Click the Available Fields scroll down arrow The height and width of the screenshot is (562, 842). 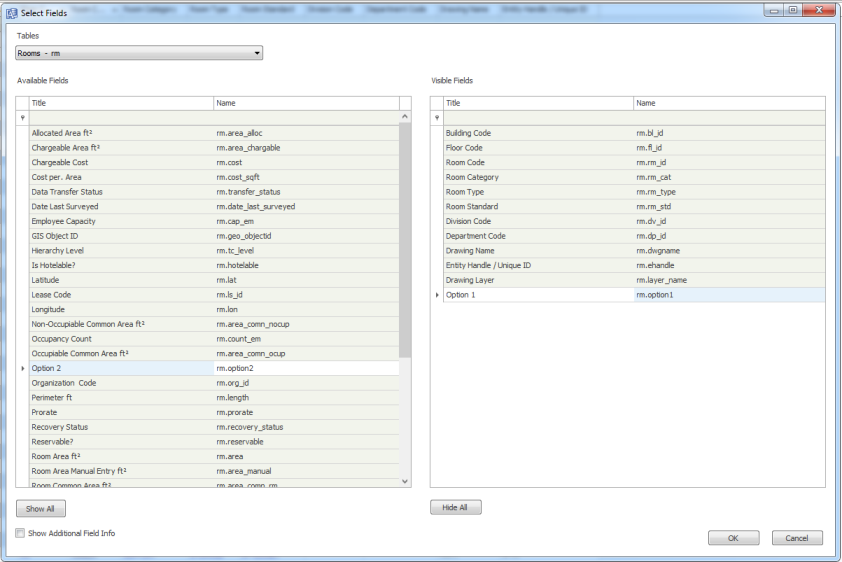tap(405, 481)
